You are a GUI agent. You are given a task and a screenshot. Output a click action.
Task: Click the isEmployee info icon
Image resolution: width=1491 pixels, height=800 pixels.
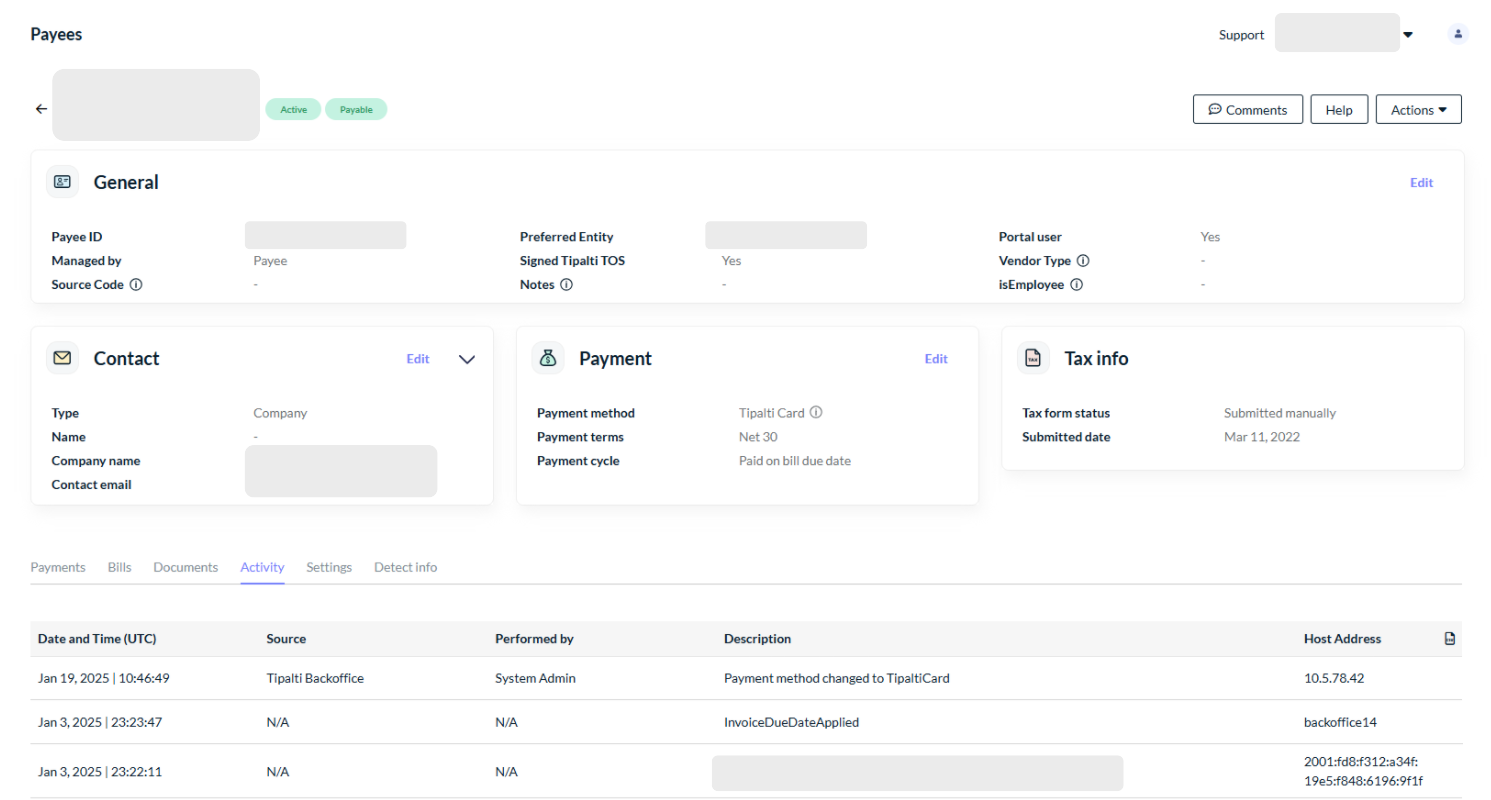click(1076, 284)
